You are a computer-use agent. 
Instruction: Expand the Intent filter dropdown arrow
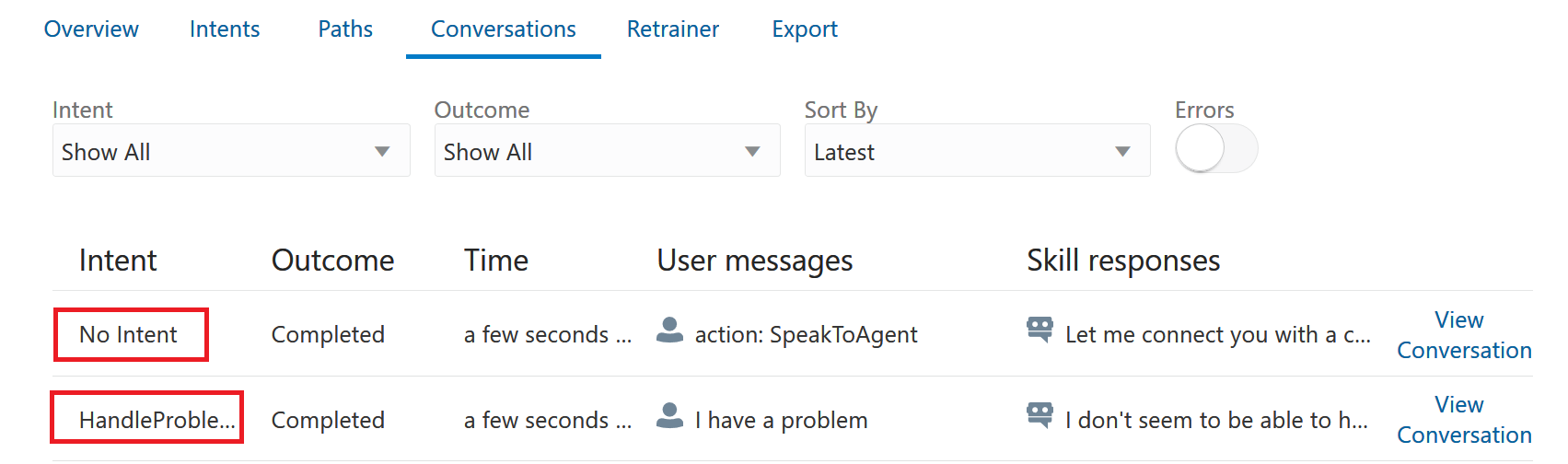coord(382,152)
